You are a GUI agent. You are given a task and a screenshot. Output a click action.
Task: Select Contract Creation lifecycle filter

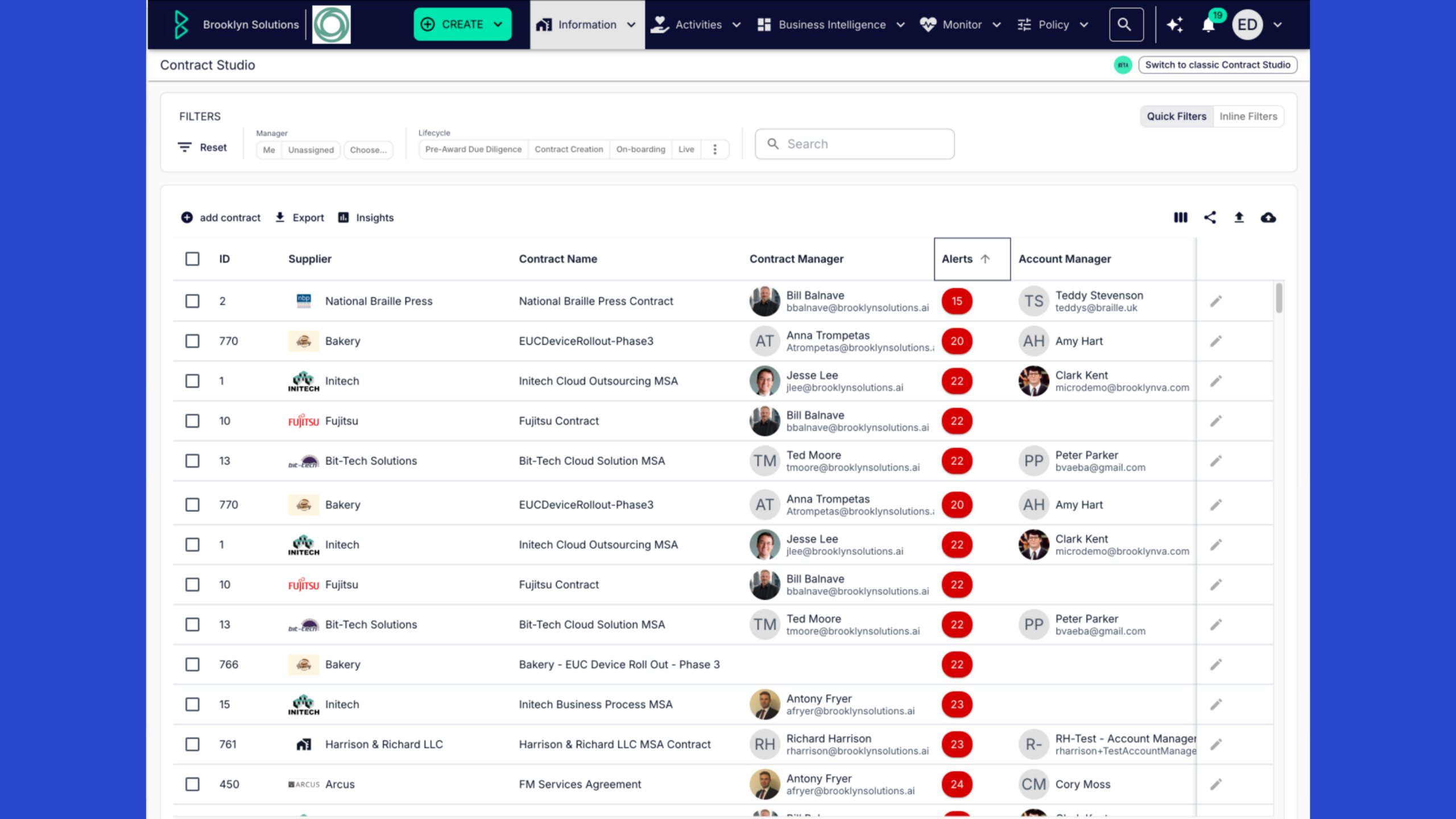(569, 149)
